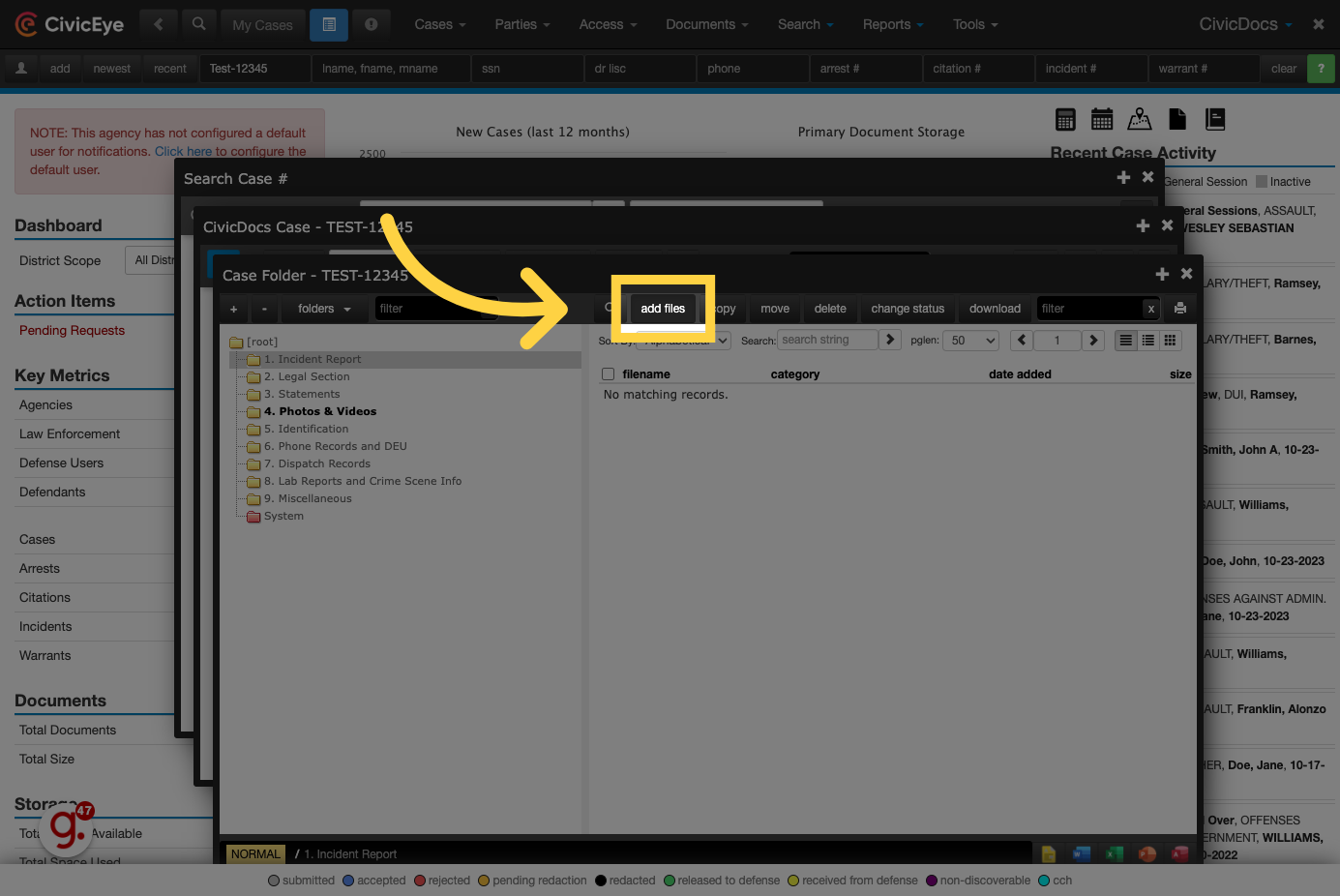The width and height of the screenshot is (1340, 896).
Task: Click the blank document icon
Action: [1177, 119]
